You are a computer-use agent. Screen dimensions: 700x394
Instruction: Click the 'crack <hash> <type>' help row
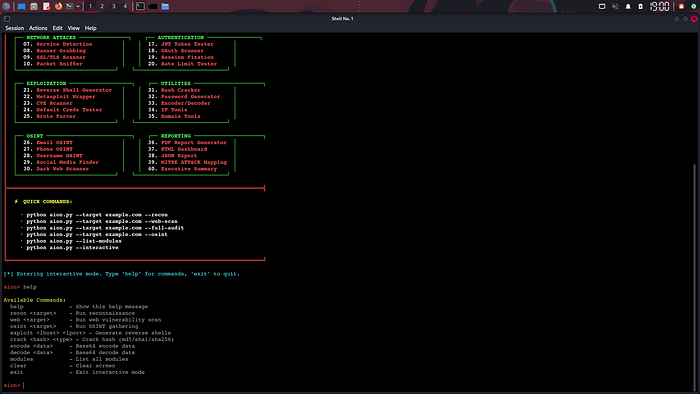click(92, 339)
